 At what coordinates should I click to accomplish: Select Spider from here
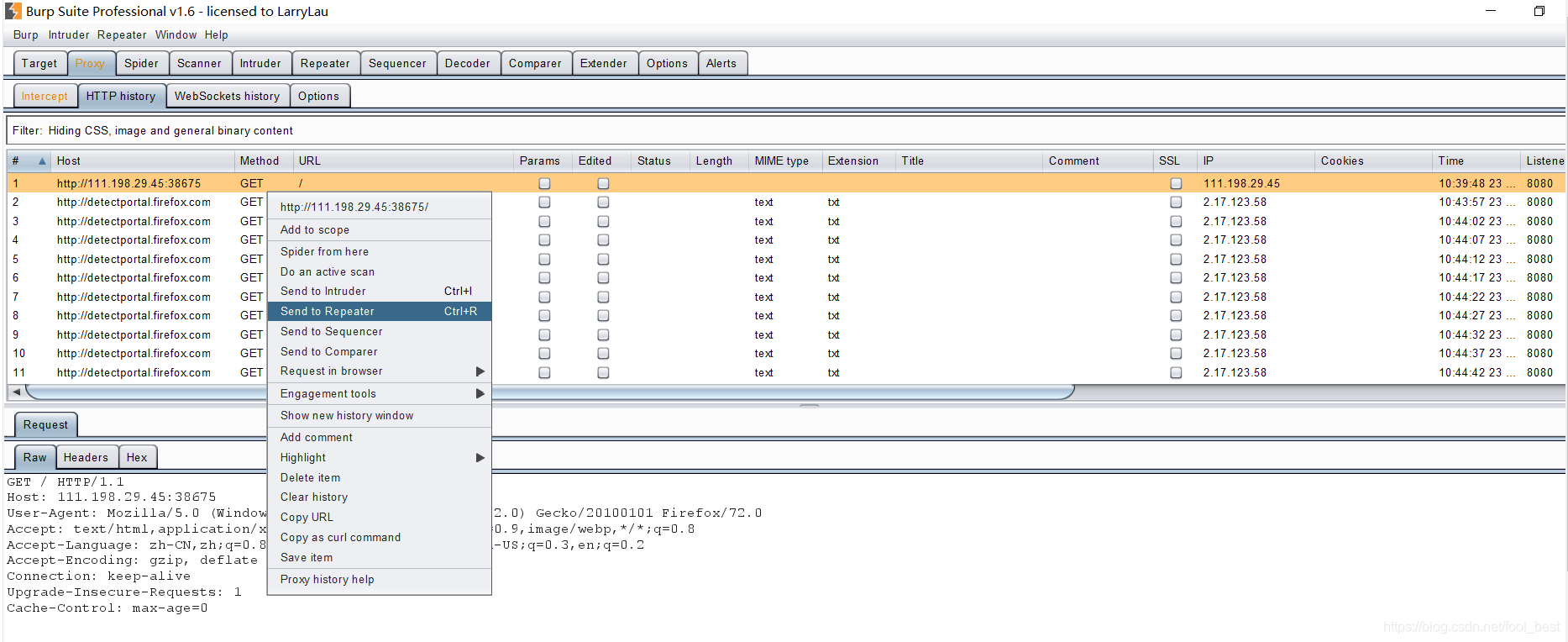point(380,252)
